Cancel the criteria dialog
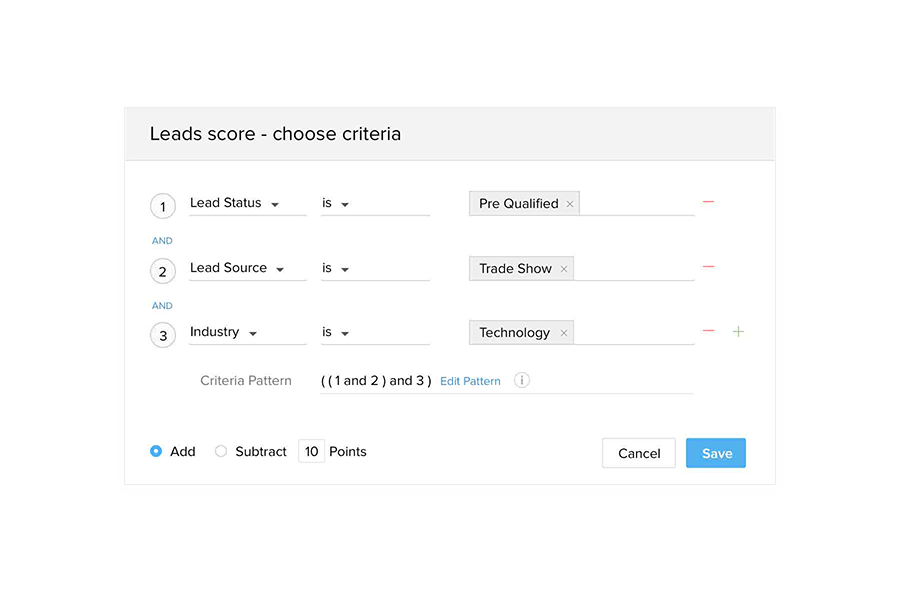Screen dimensions: 900x600 (x=639, y=453)
